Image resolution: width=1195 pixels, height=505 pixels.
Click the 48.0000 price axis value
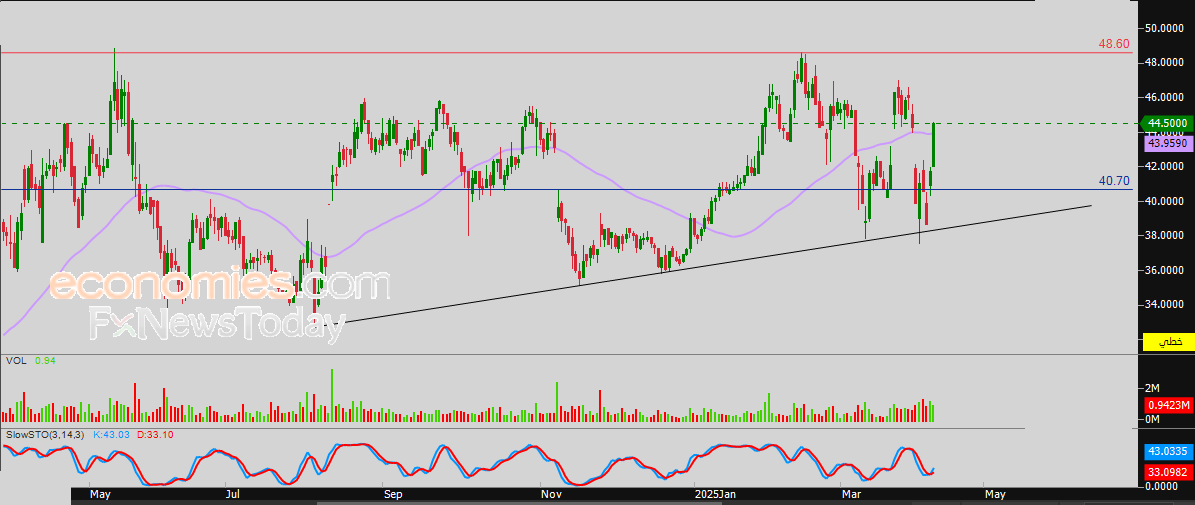[x=1166, y=62]
